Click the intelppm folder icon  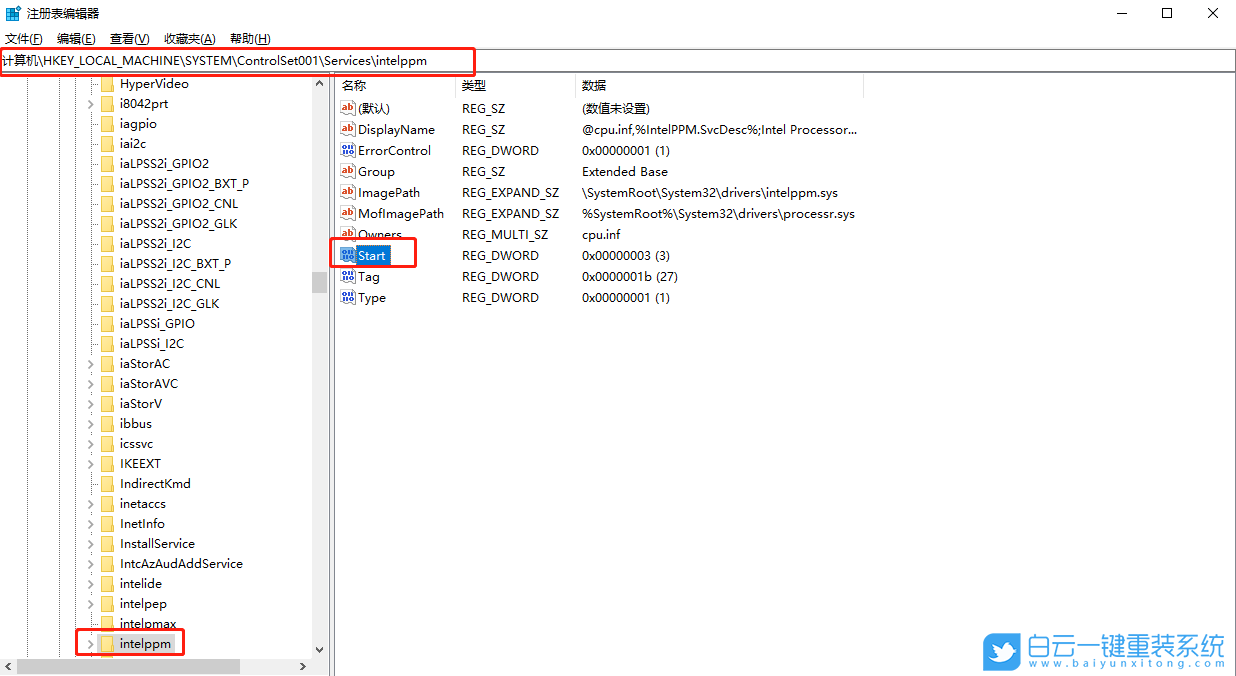(106, 643)
